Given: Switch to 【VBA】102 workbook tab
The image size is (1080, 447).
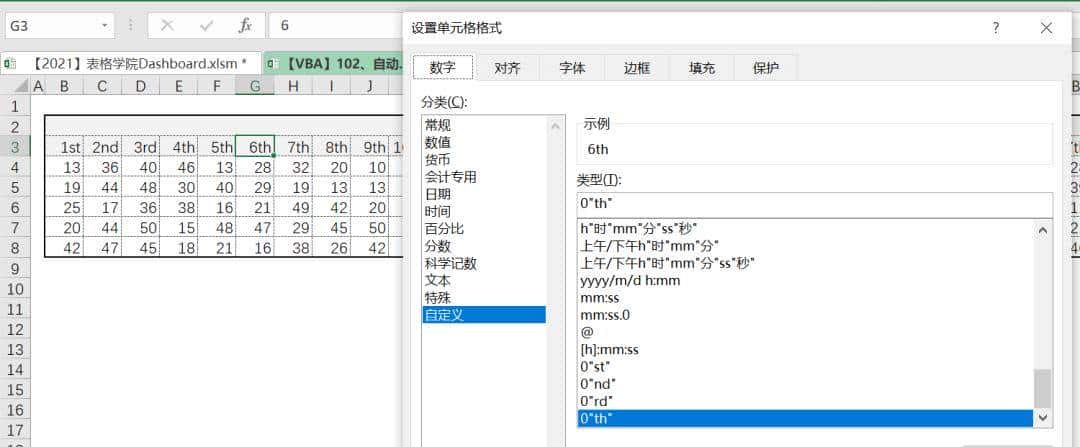Looking at the screenshot, I should [333, 64].
